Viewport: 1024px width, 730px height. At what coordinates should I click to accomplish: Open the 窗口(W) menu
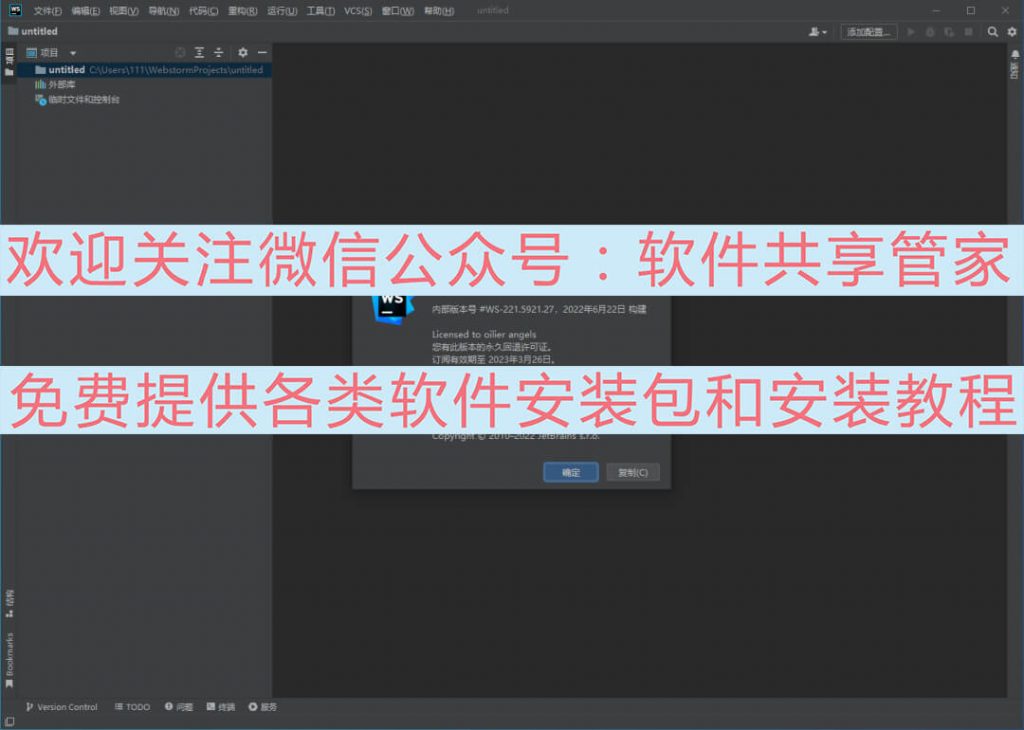pyautogui.click(x=398, y=11)
